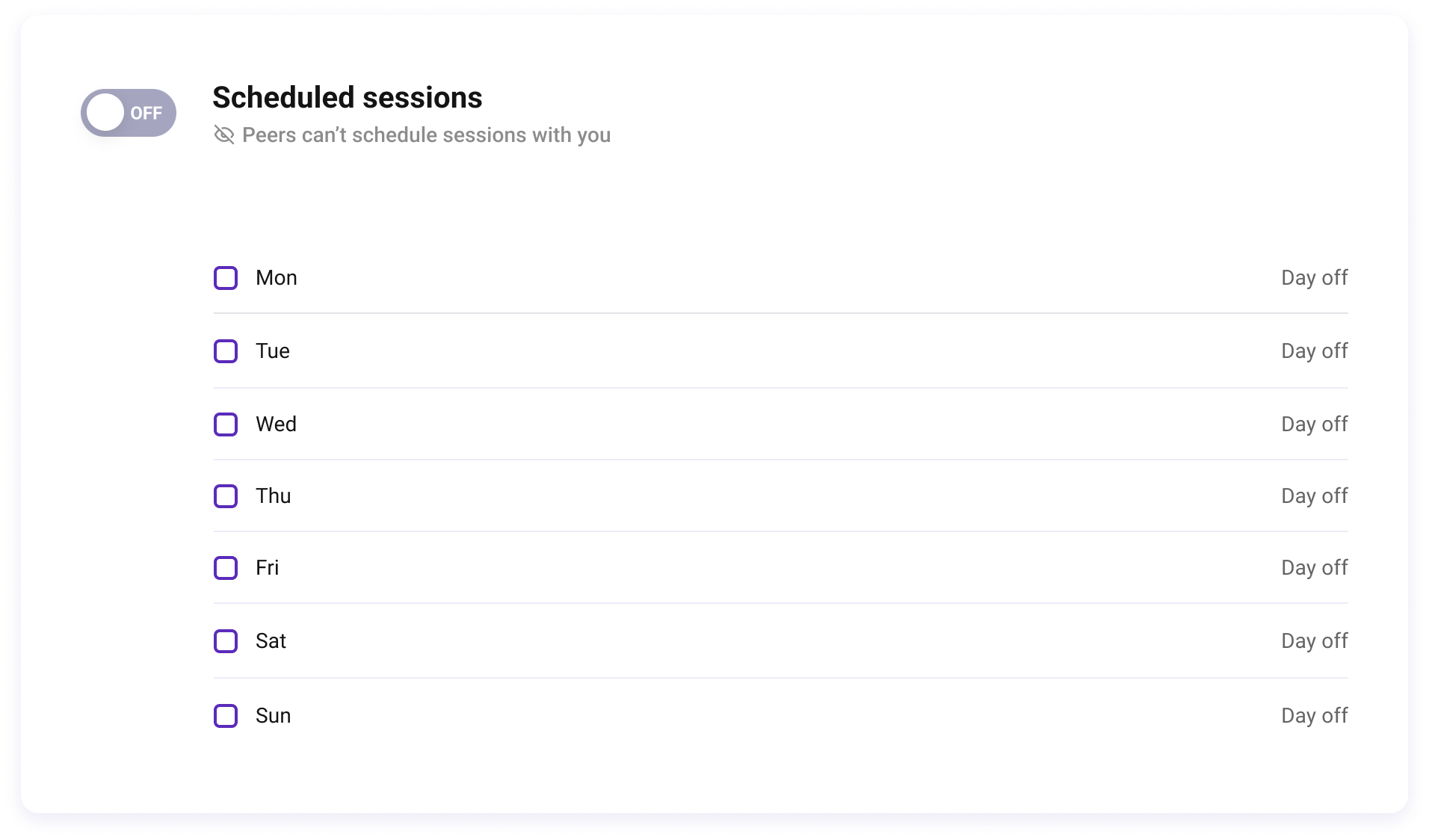This screenshot has height=840, width=1429.
Task: Click the crossed-out eye visibility icon
Action: click(224, 135)
